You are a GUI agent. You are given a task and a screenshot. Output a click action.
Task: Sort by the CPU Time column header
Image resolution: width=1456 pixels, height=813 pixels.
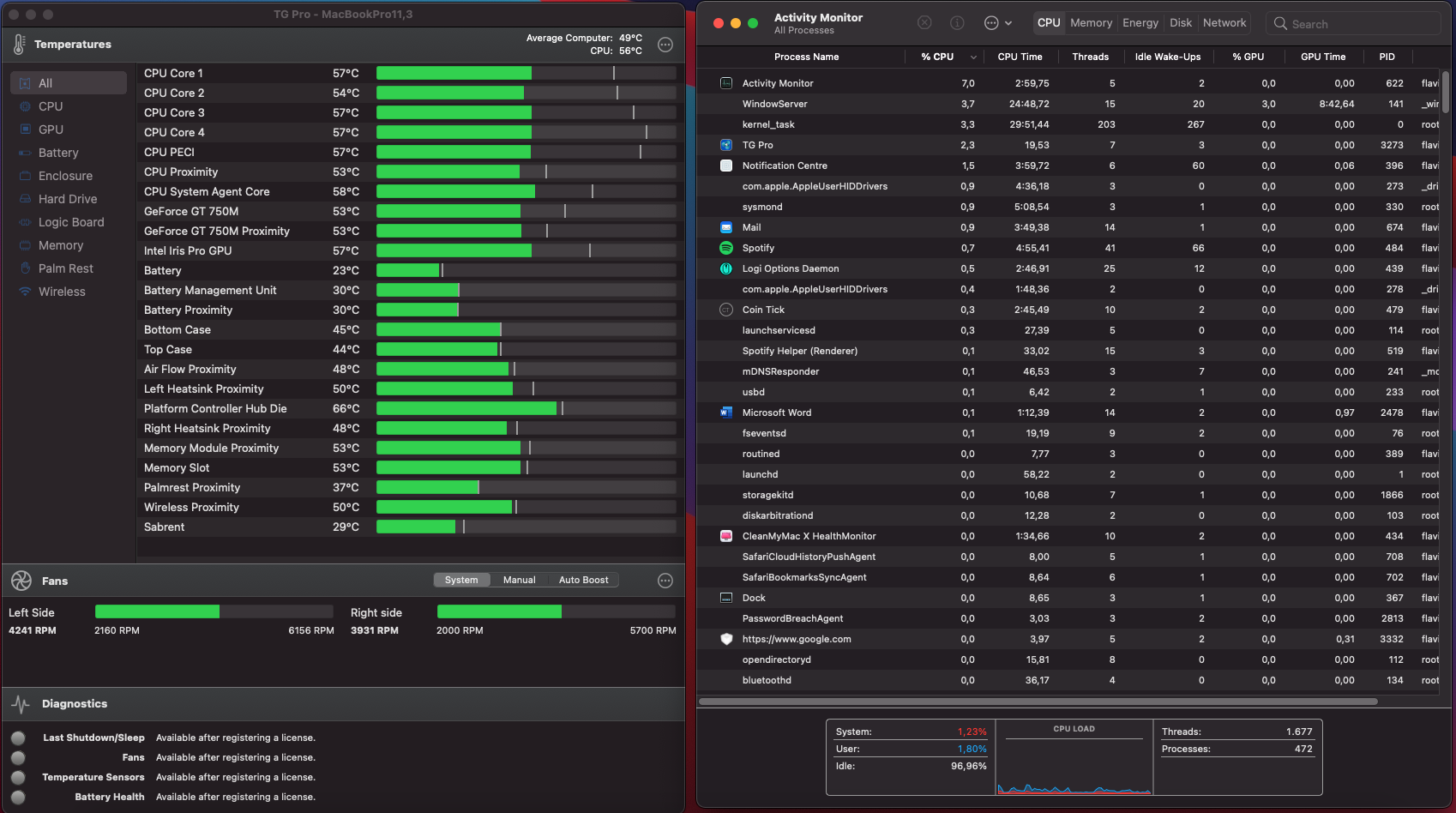tap(1020, 57)
